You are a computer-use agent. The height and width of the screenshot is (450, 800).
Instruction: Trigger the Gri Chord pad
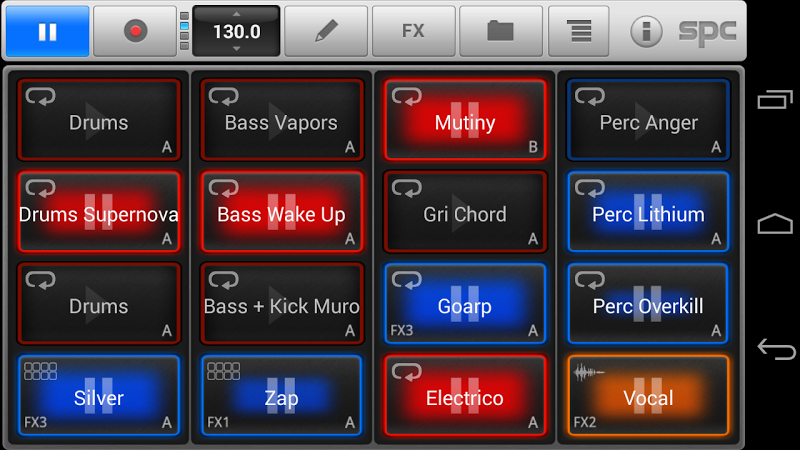tap(465, 212)
